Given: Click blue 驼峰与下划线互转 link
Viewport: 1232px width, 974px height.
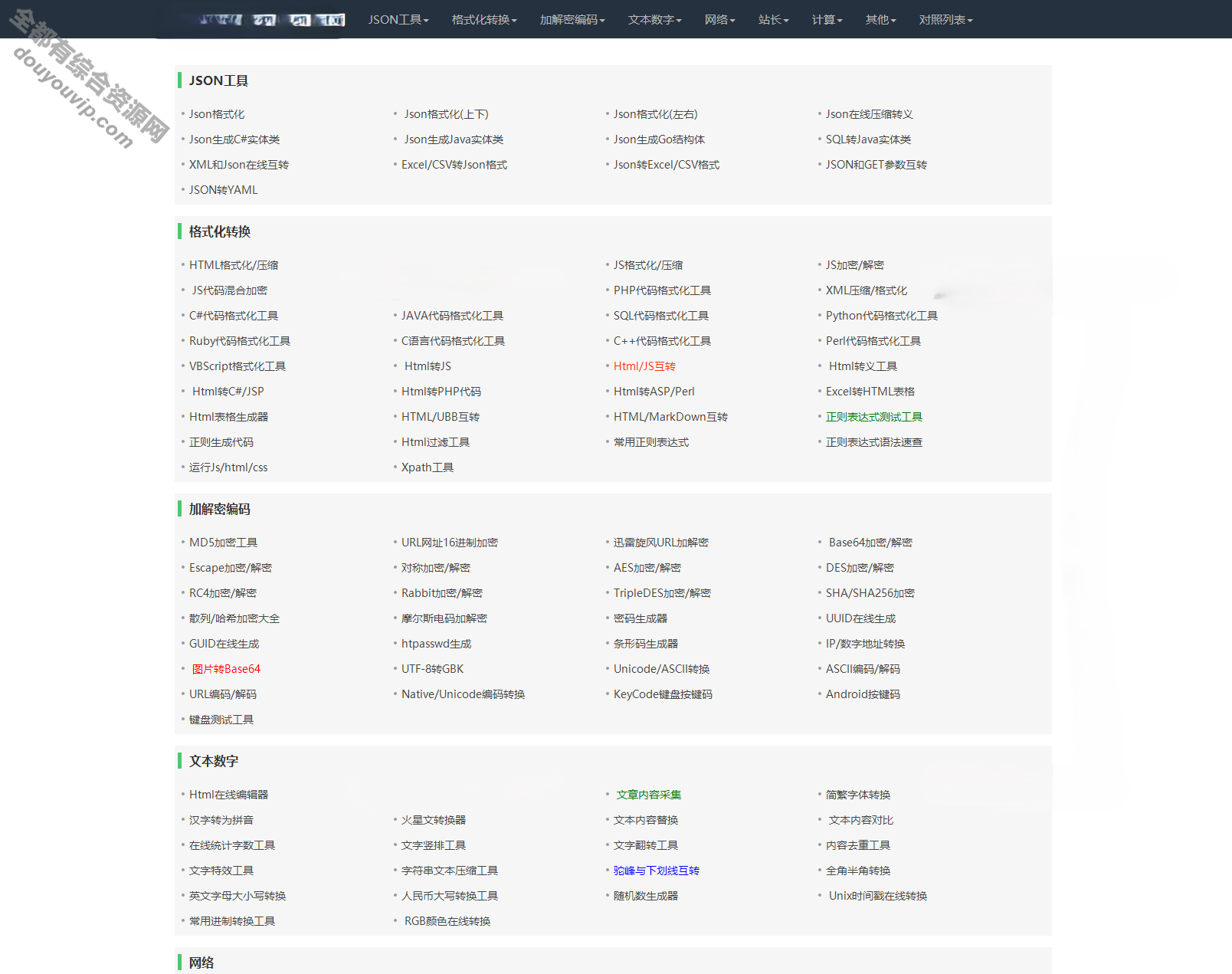Looking at the screenshot, I should (x=657, y=871).
